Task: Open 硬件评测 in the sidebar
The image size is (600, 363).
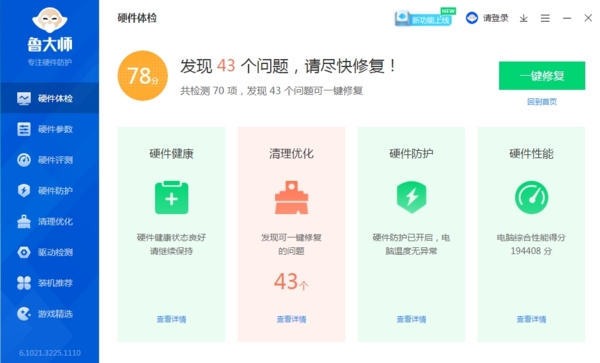Action: tap(49, 160)
